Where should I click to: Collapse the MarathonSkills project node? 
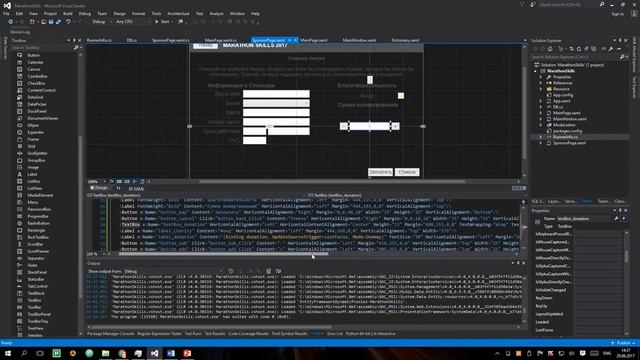536,71
